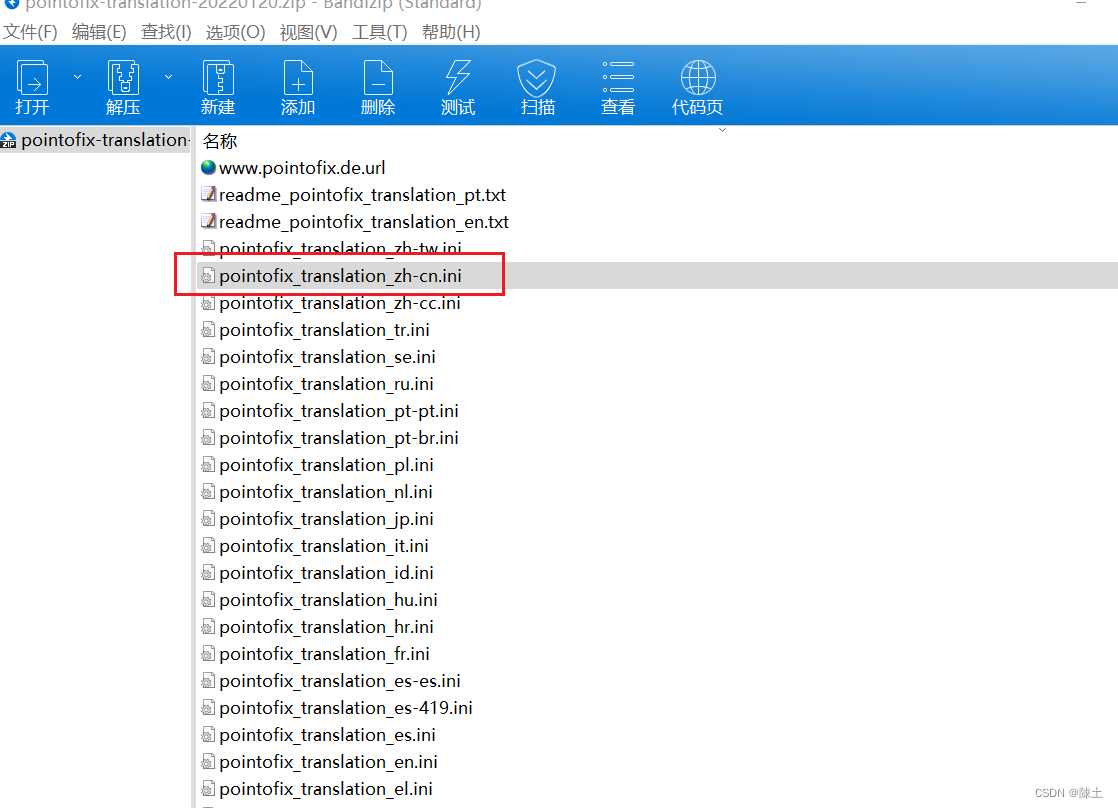Click ini icon of pointofix_translation_es-419.ini
1118x808 pixels.
(208, 708)
